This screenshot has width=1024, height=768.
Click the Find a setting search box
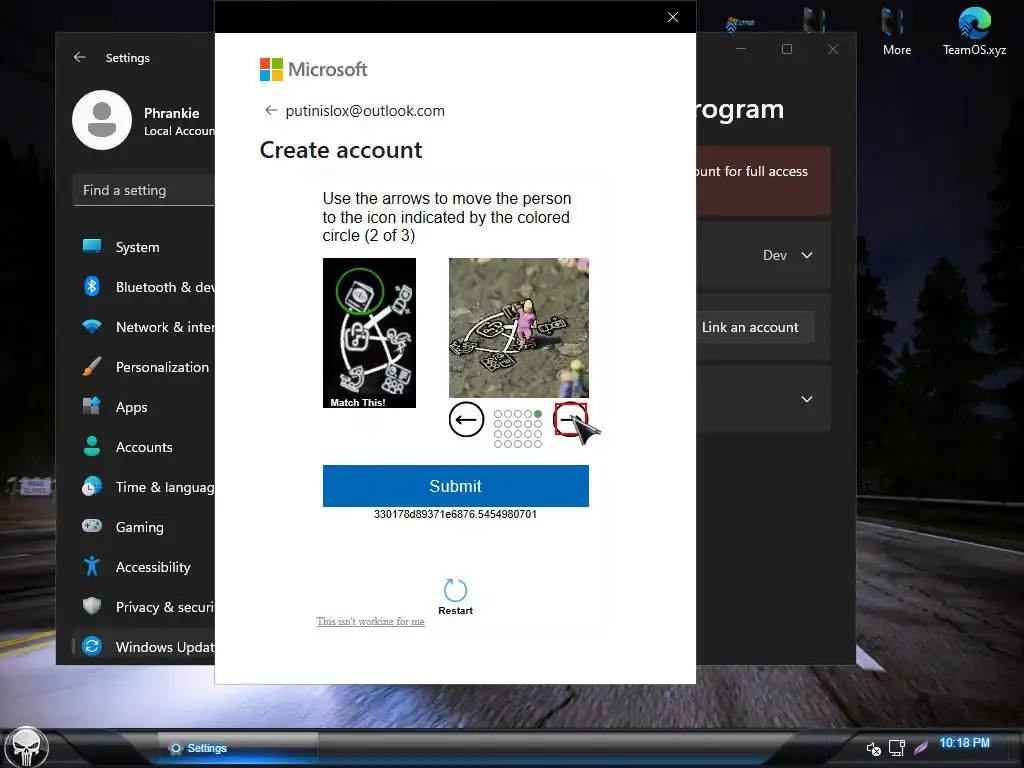[144, 190]
